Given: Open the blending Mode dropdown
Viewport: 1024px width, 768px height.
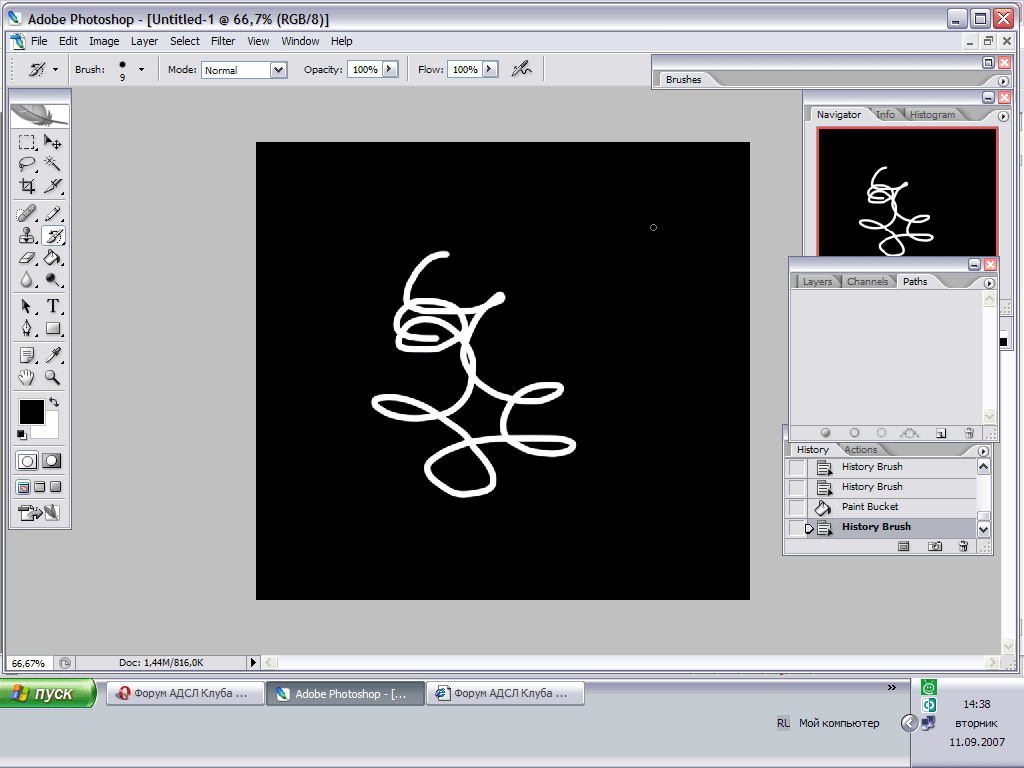Looking at the screenshot, I should coord(279,70).
